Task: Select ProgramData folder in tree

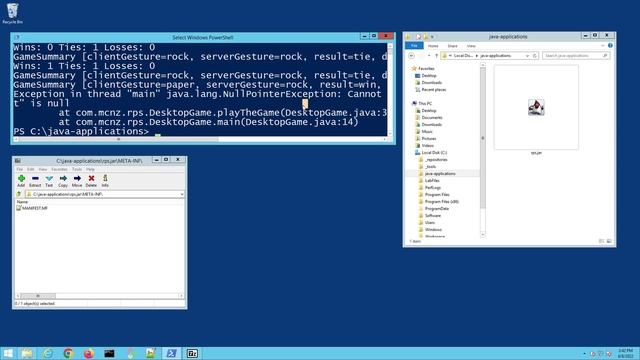Action: coord(433,209)
